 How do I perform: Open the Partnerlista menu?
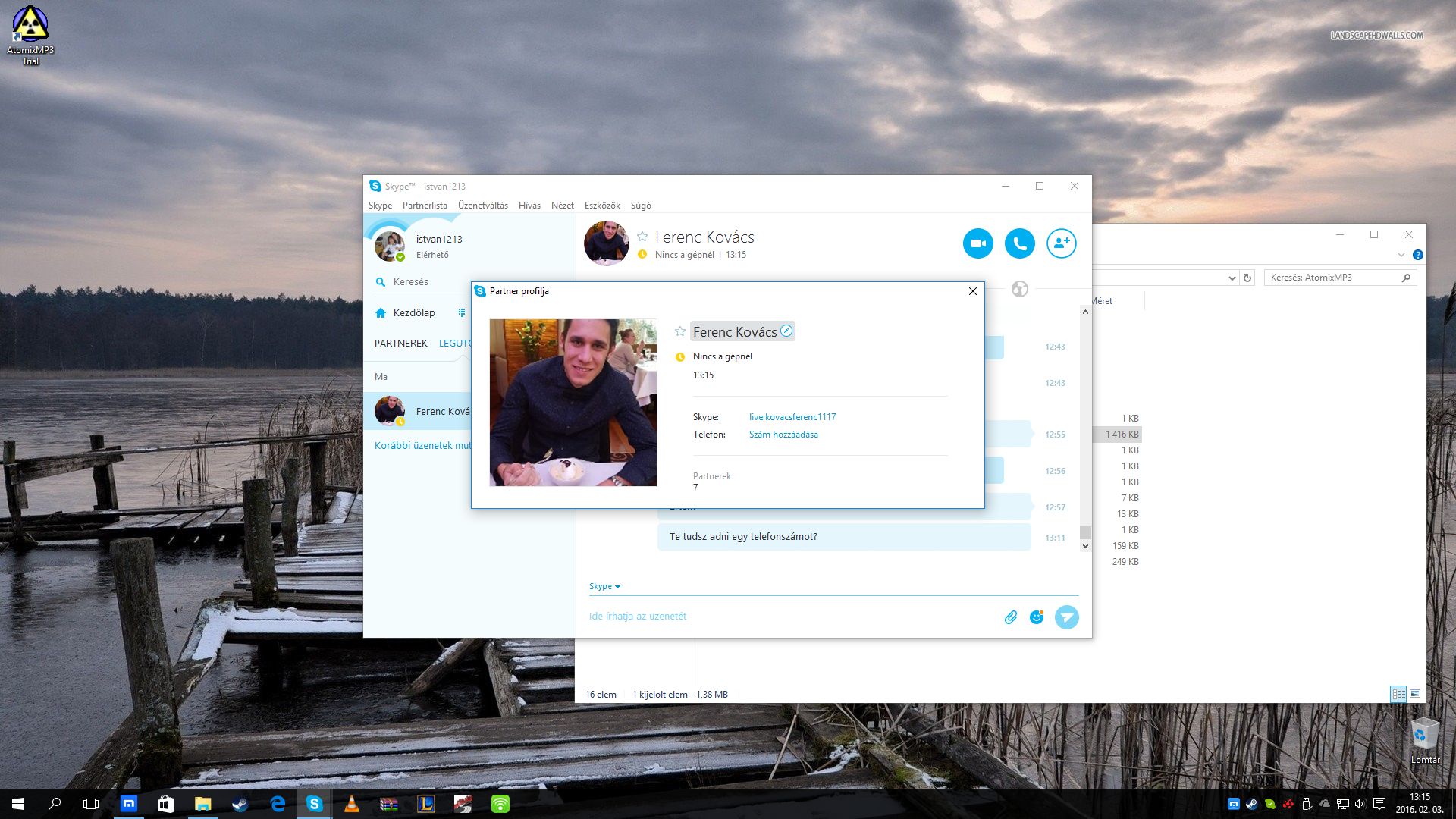(425, 206)
